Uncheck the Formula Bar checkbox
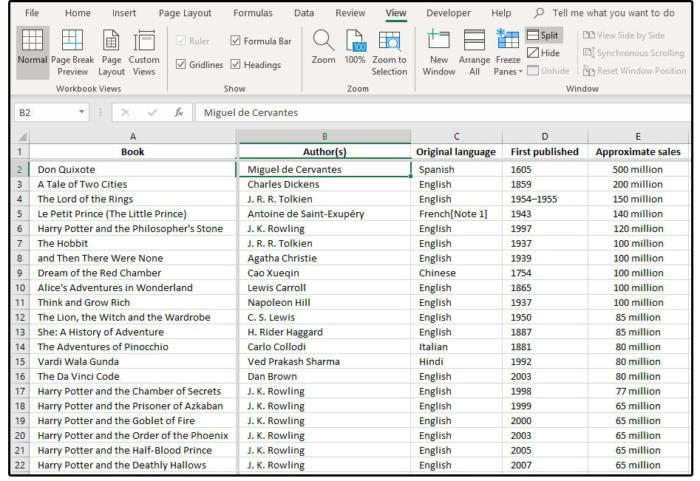The height and width of the screenshot is (481, 700). (x=235, y=41)
